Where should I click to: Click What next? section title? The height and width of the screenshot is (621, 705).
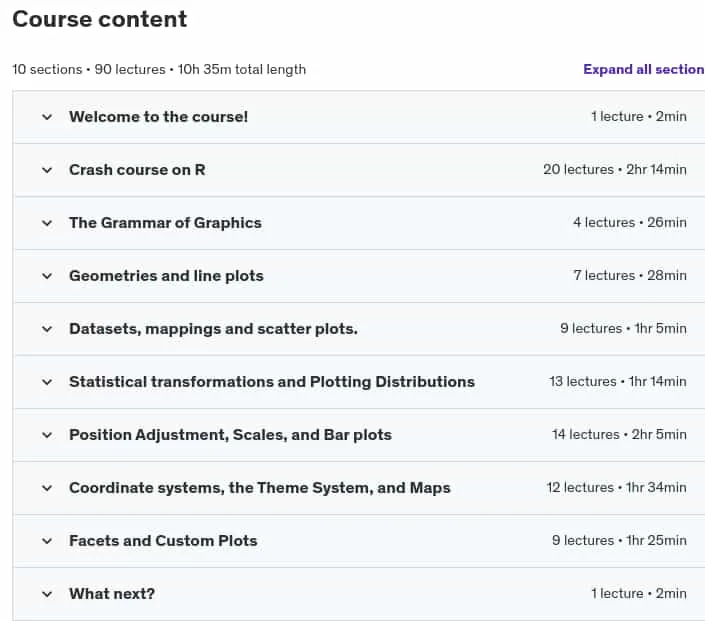(112, 594)
